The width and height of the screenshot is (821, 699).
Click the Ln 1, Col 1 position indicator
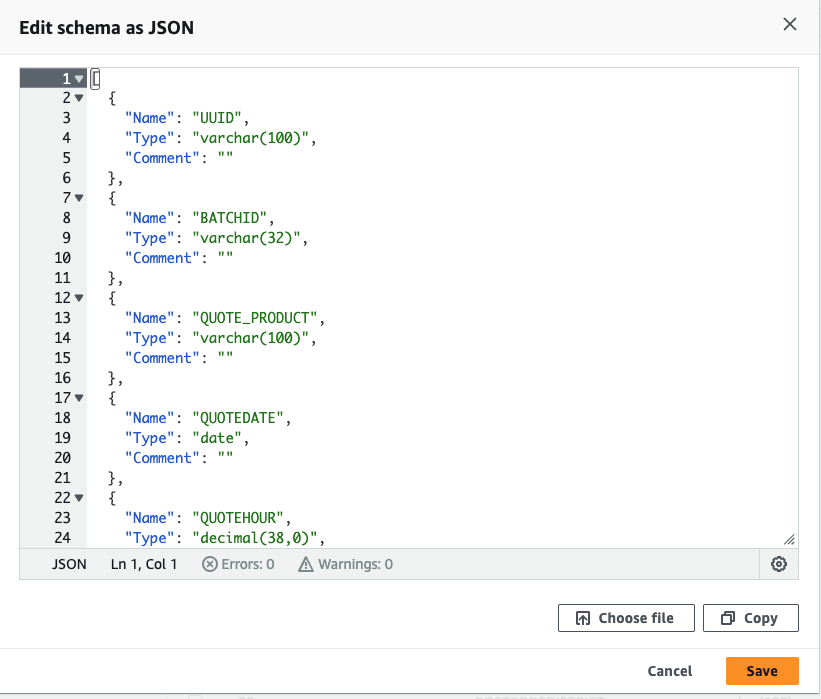point(143,564)
